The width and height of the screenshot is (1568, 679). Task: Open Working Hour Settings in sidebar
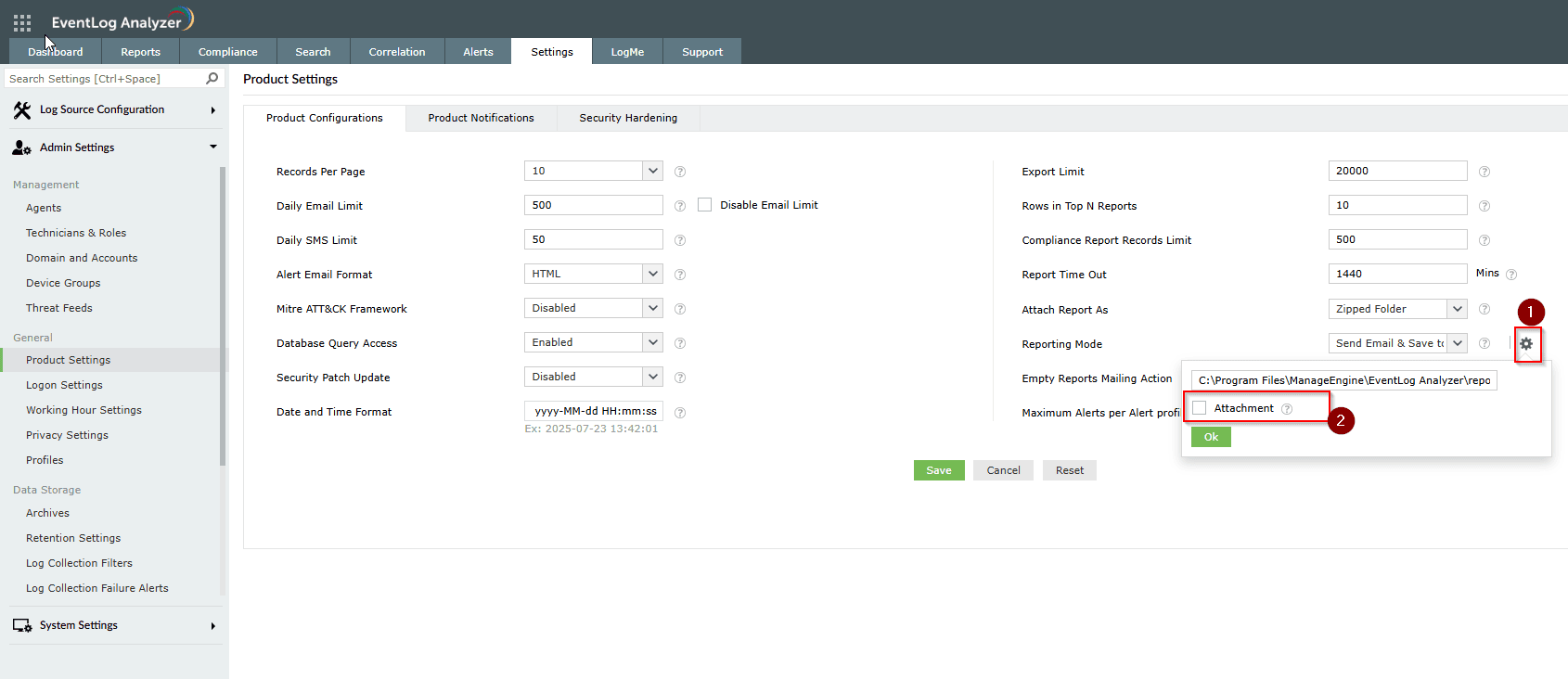pos(84,410)
